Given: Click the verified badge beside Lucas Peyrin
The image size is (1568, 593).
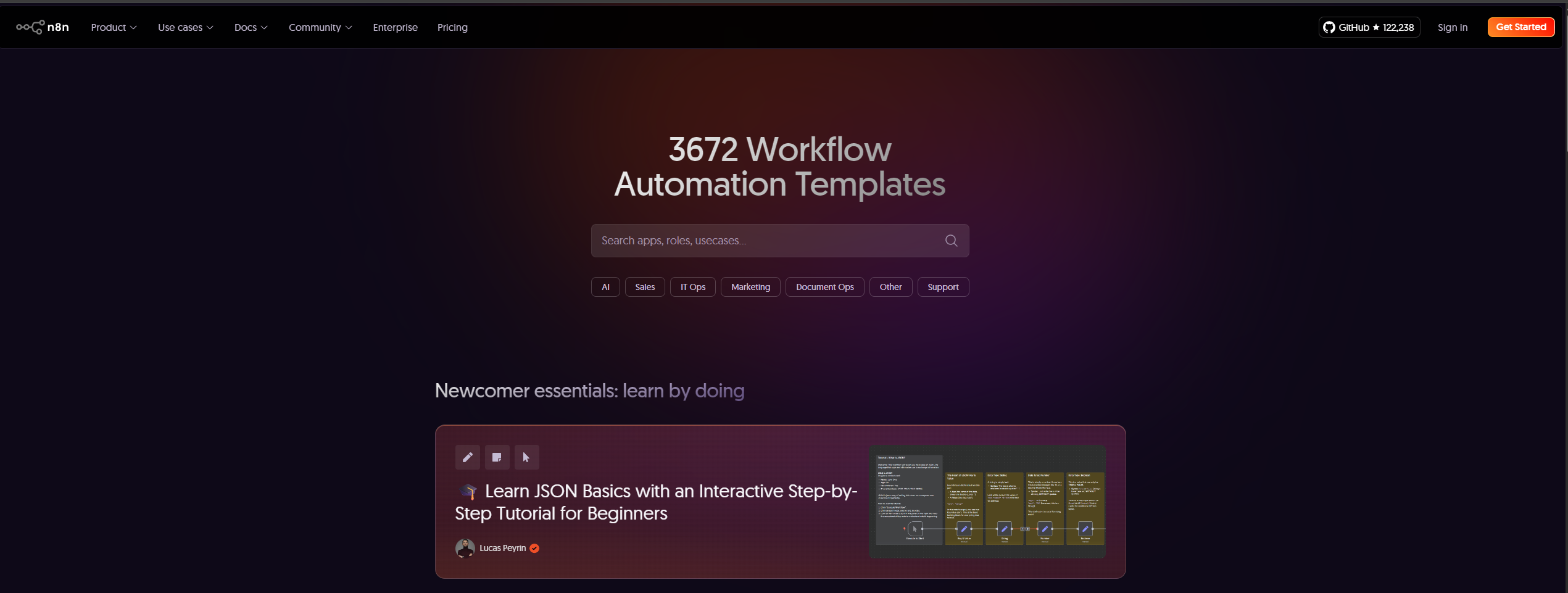Looking at the screenshot, I should tap(534, 548).
